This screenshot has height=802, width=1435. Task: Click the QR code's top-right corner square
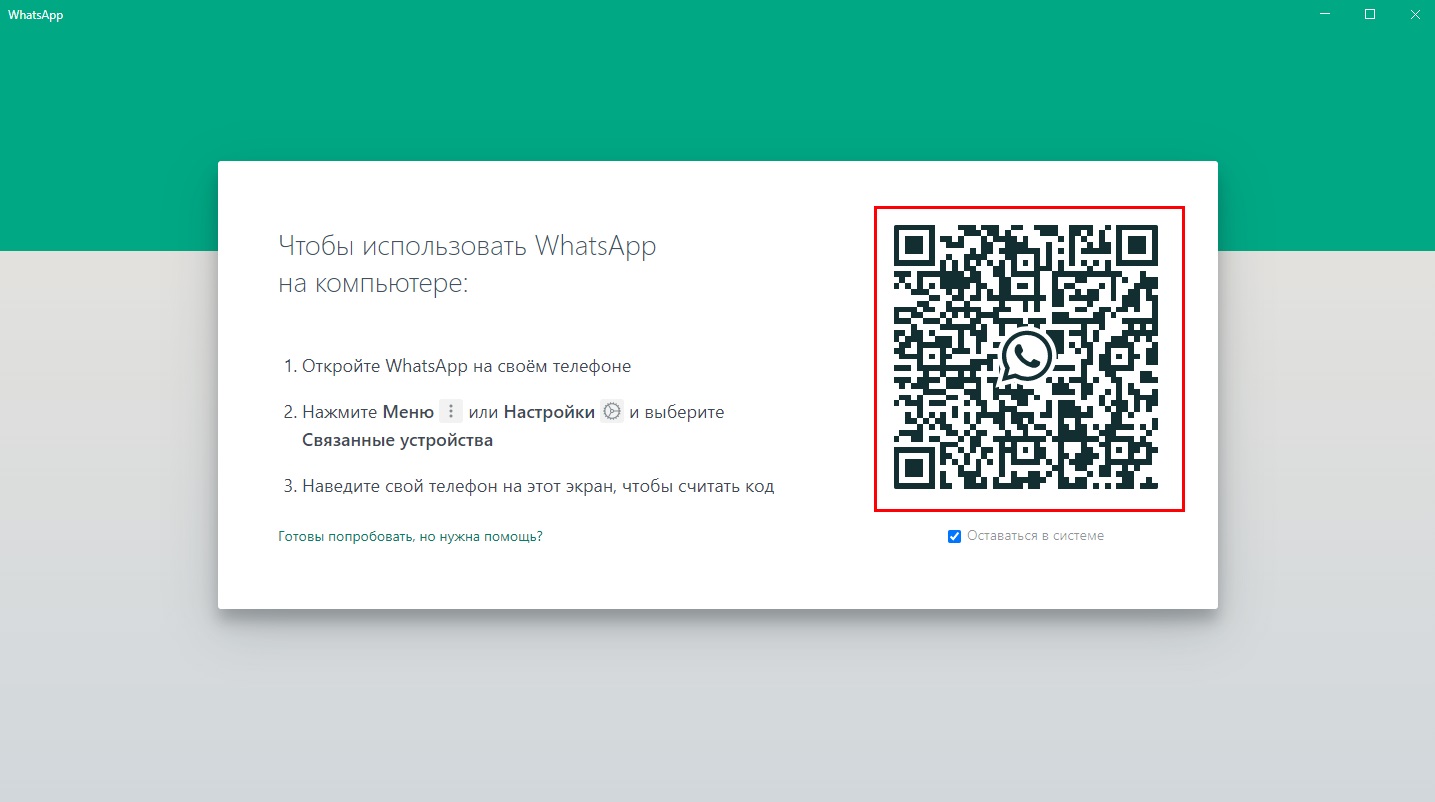click(1137, 246)
